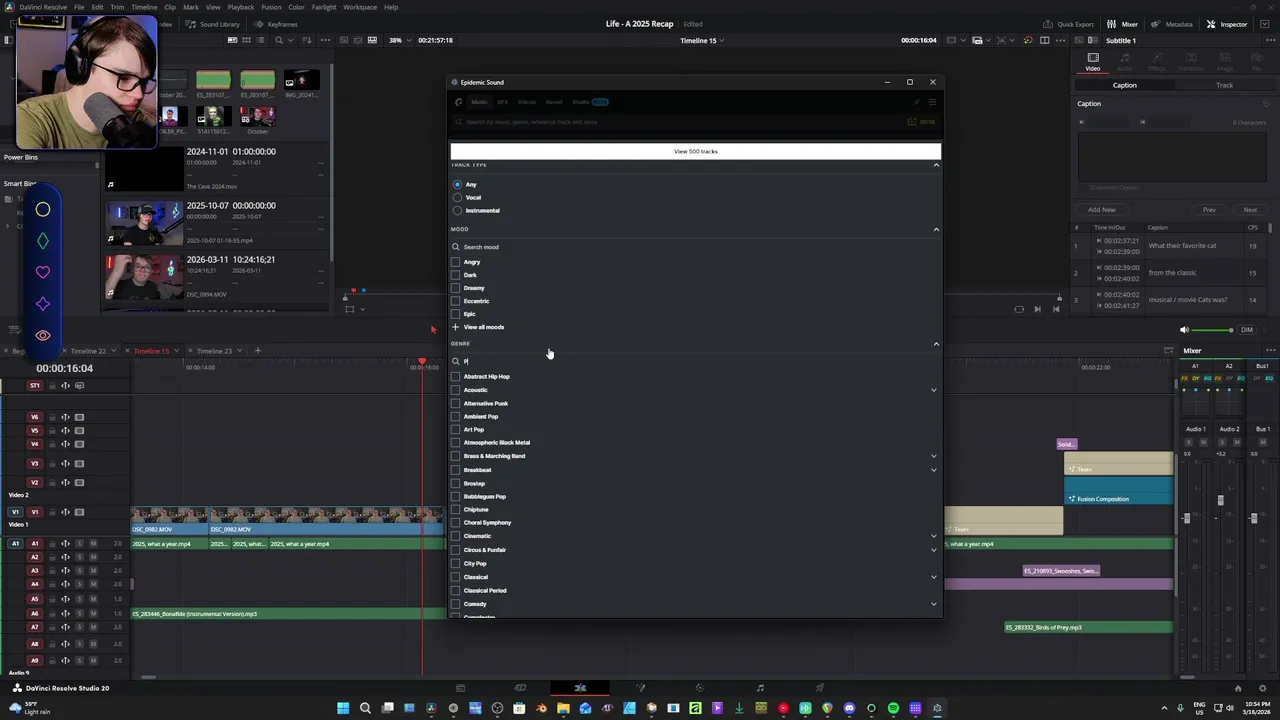The height and width of the screenshot is (720, 1280).
Task: Click the DIM button above Mixer
Action: 1246,330
